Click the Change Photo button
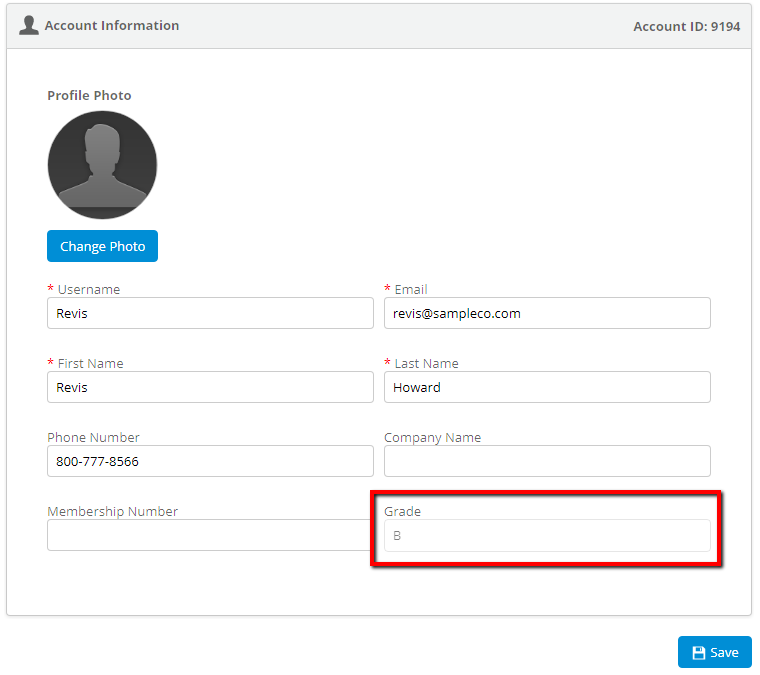 pyautogui.click(x=102, y=246)
